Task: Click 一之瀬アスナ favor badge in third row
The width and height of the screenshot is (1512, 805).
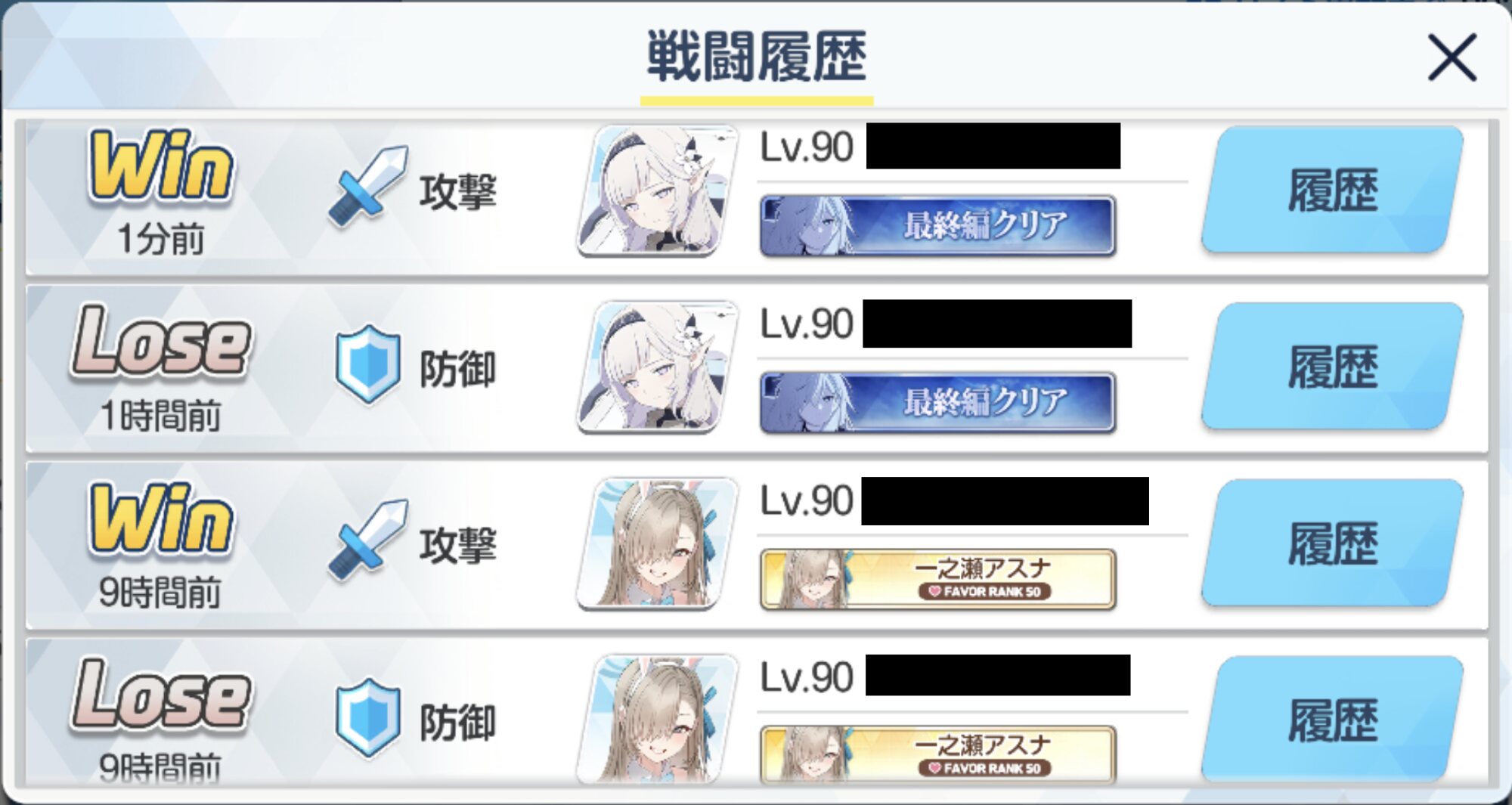Action: 937,580
